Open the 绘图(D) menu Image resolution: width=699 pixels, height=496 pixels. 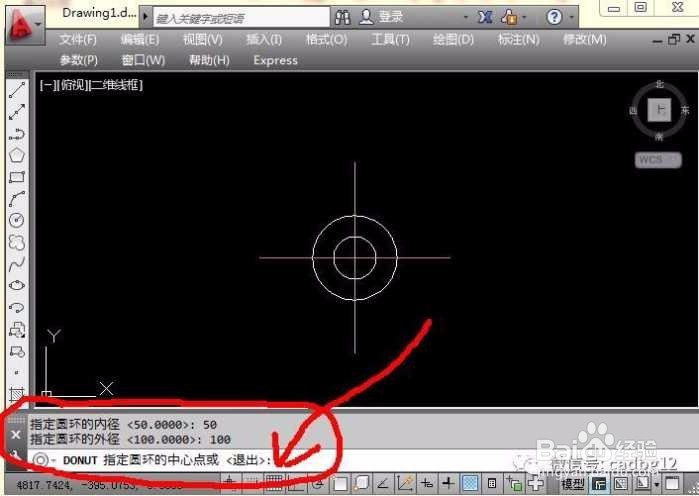453,40
